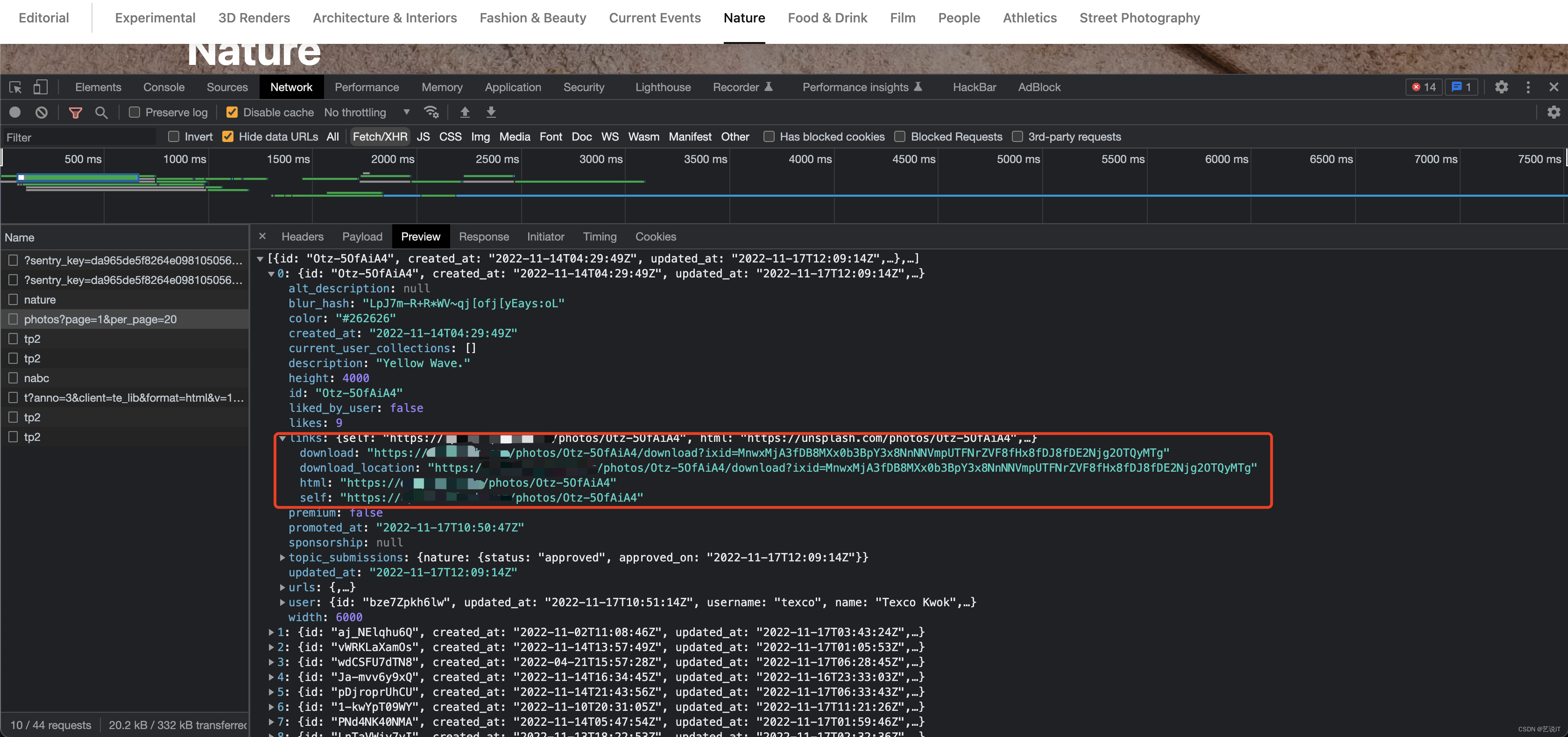Open network search magnifier icon
Viewport: 1568px width, 737px height.
(x=101, y=112)
